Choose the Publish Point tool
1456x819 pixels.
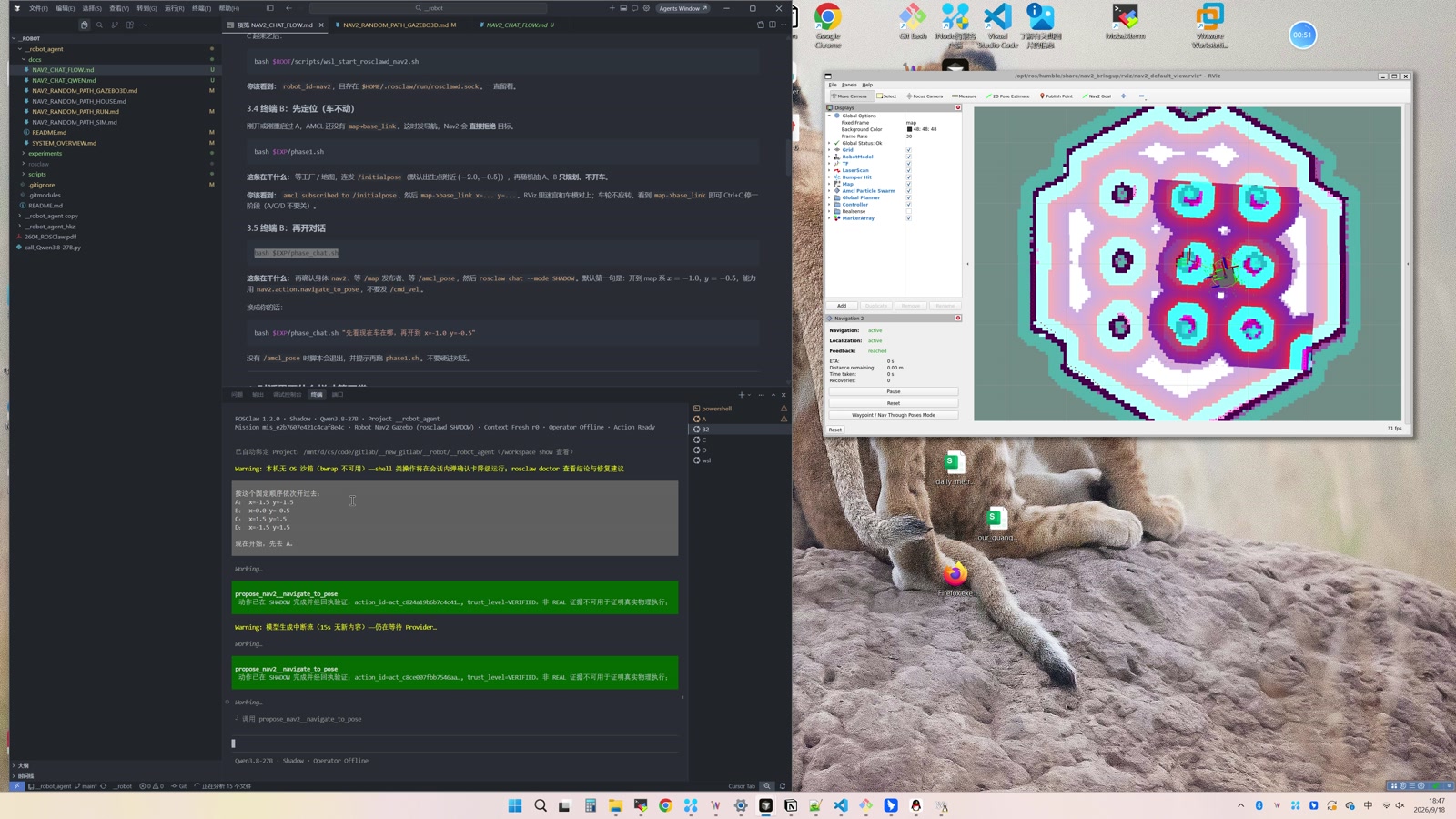click(x=1056, y=96)
